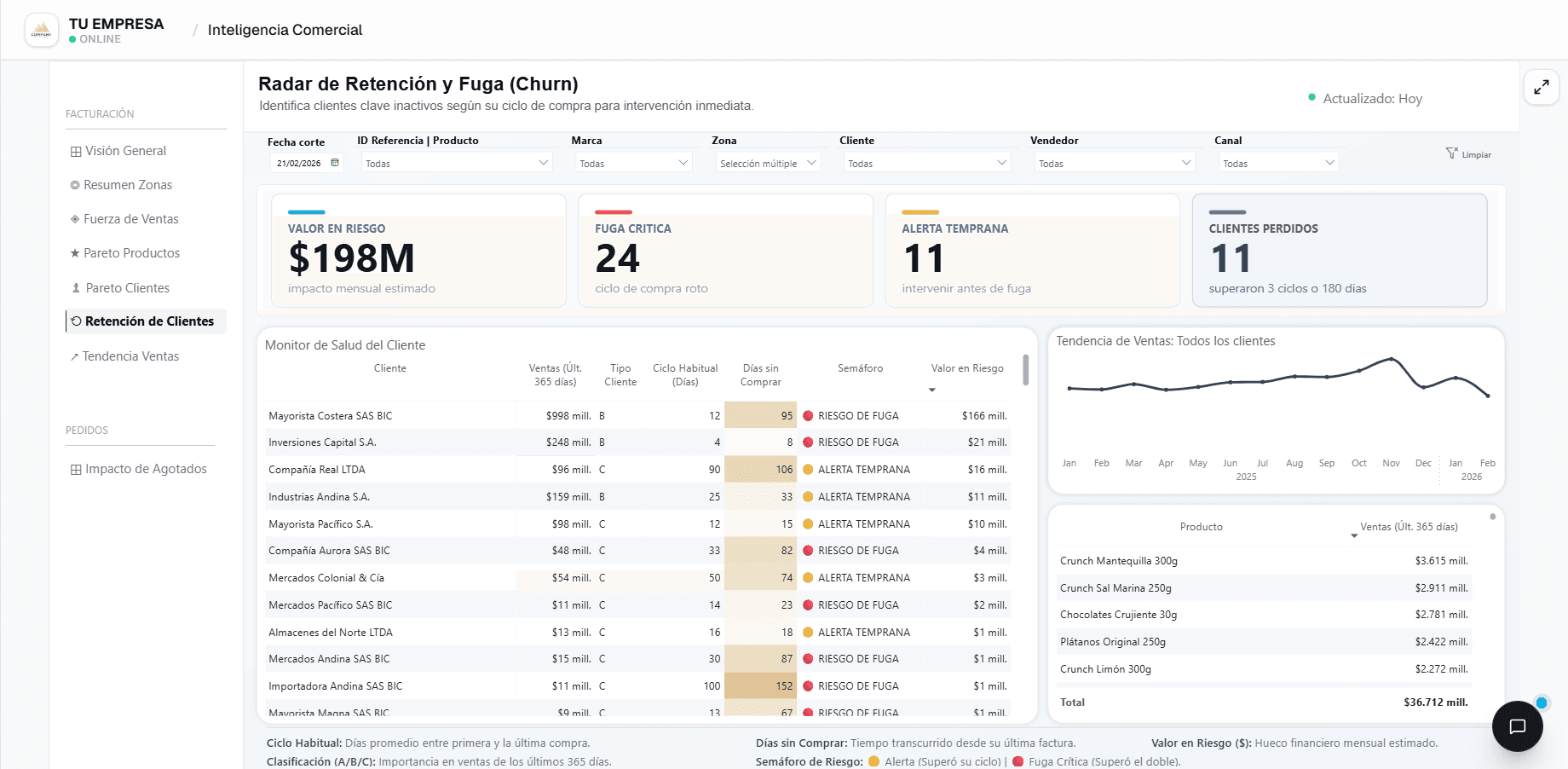Viewport: 1568px width, 769px height.
Task: Open the chat bubble widget
Action: point(1517,726)
